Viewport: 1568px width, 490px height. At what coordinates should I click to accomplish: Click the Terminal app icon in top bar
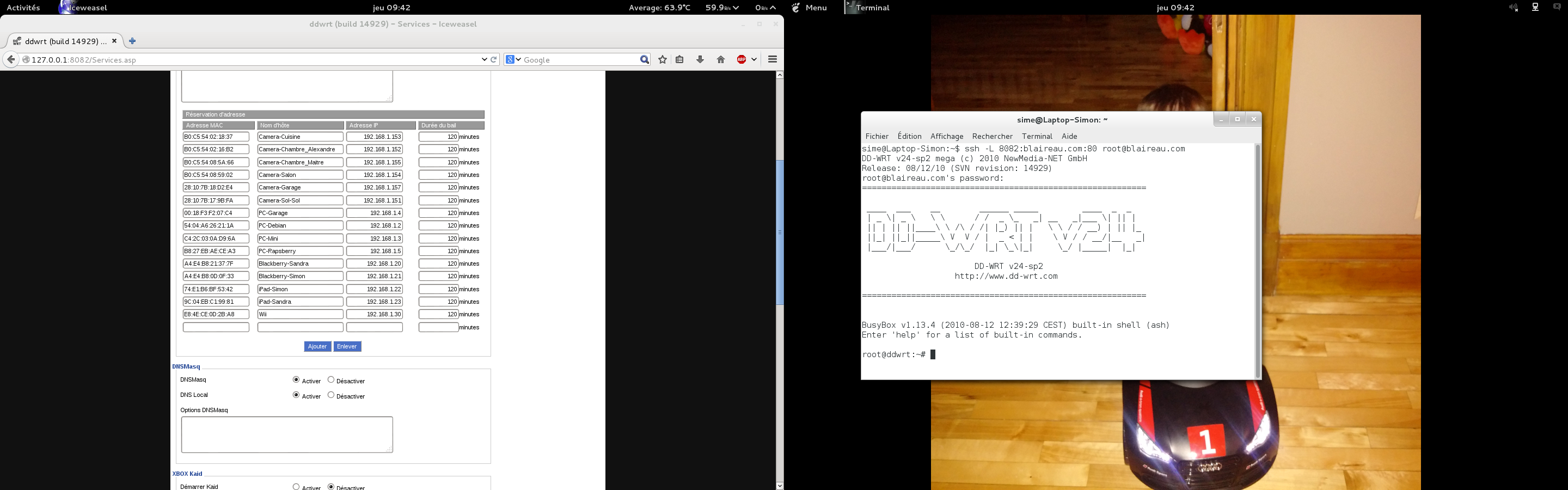tap(850, 7)
